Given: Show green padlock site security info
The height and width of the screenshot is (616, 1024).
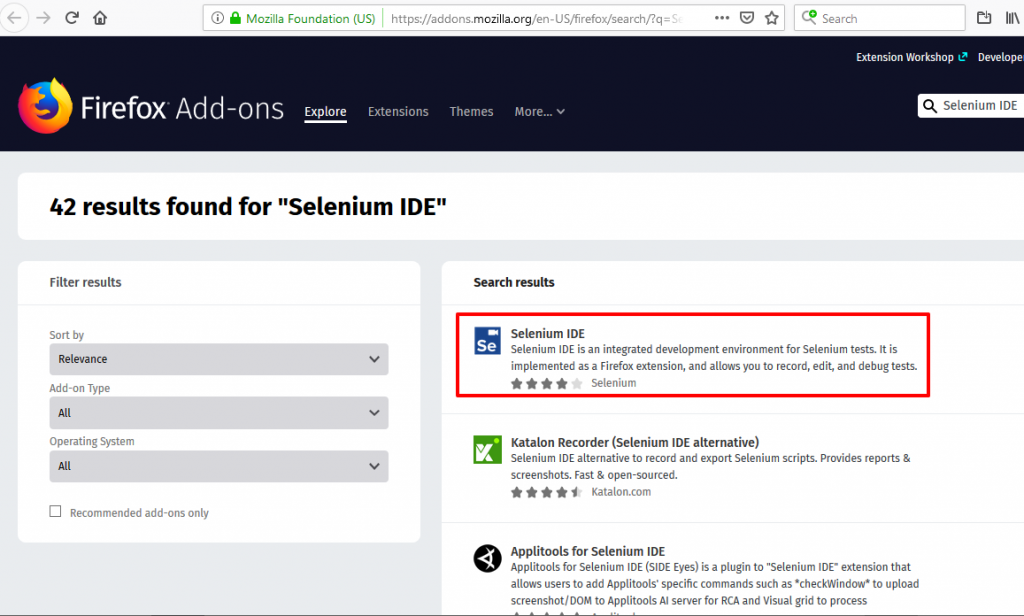Looking at the screenshot, I should (x=235, y=18).
